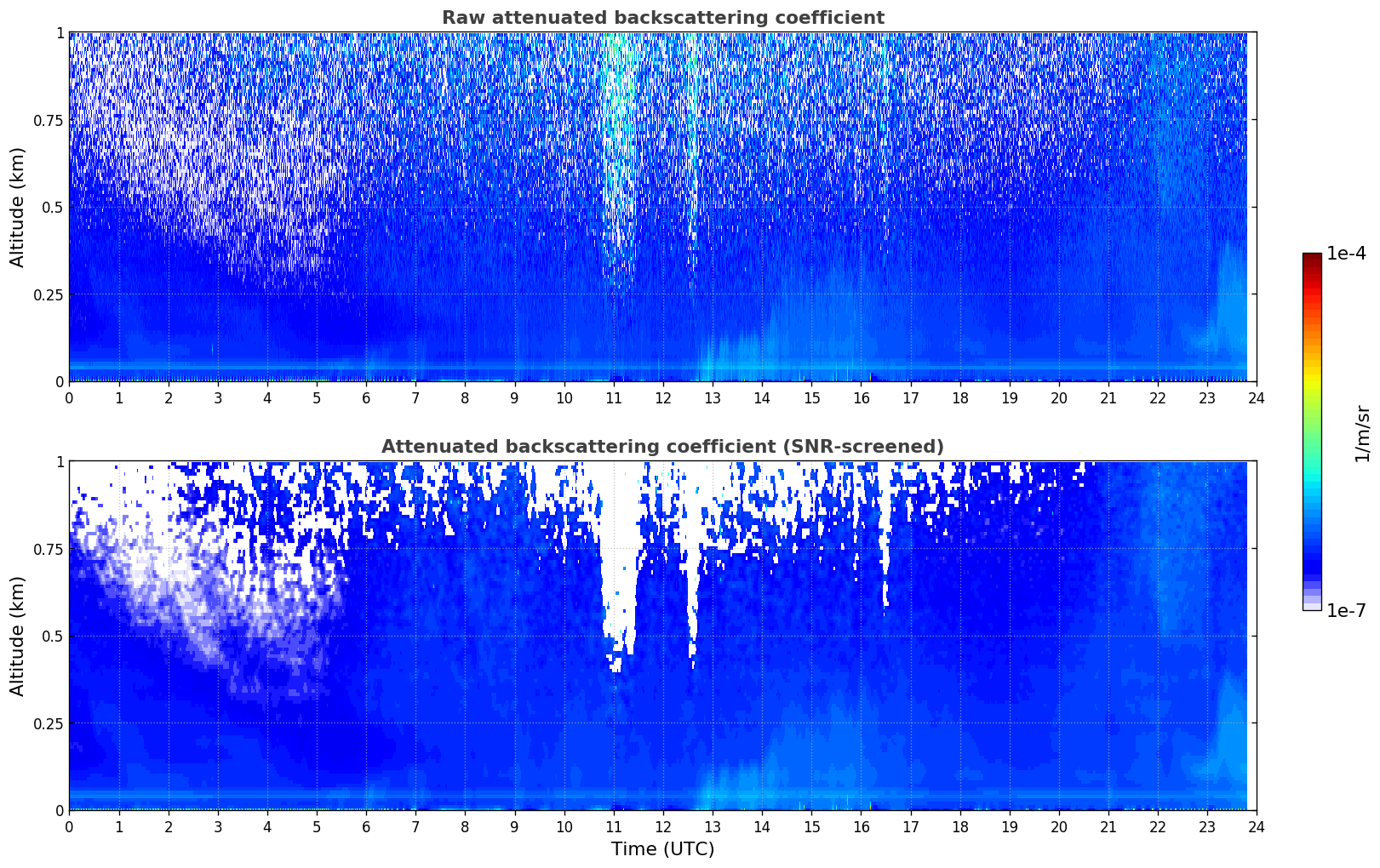Click time tick '24' under the Raw plot

pyautogui.click(x=1257, y=397)
